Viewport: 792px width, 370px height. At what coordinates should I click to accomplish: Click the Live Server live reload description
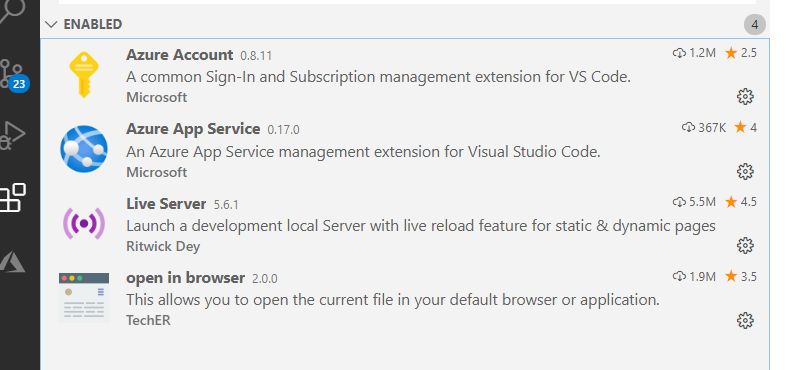[x=421, y=226]
